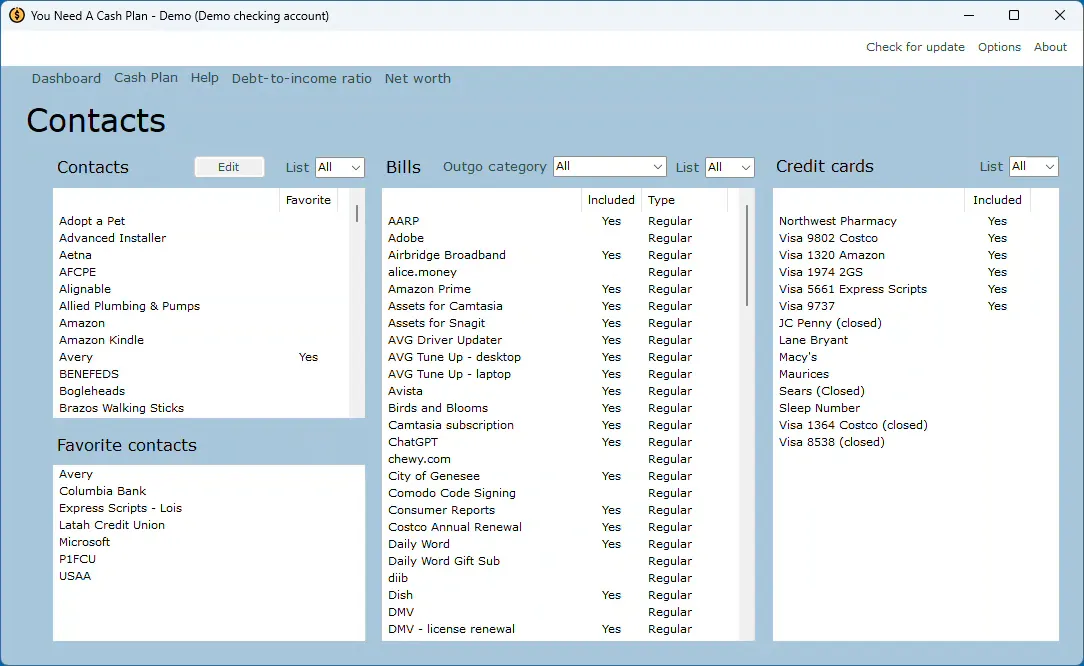Select the Alignable contact
1084x666 pixels.
pos(85,289)
